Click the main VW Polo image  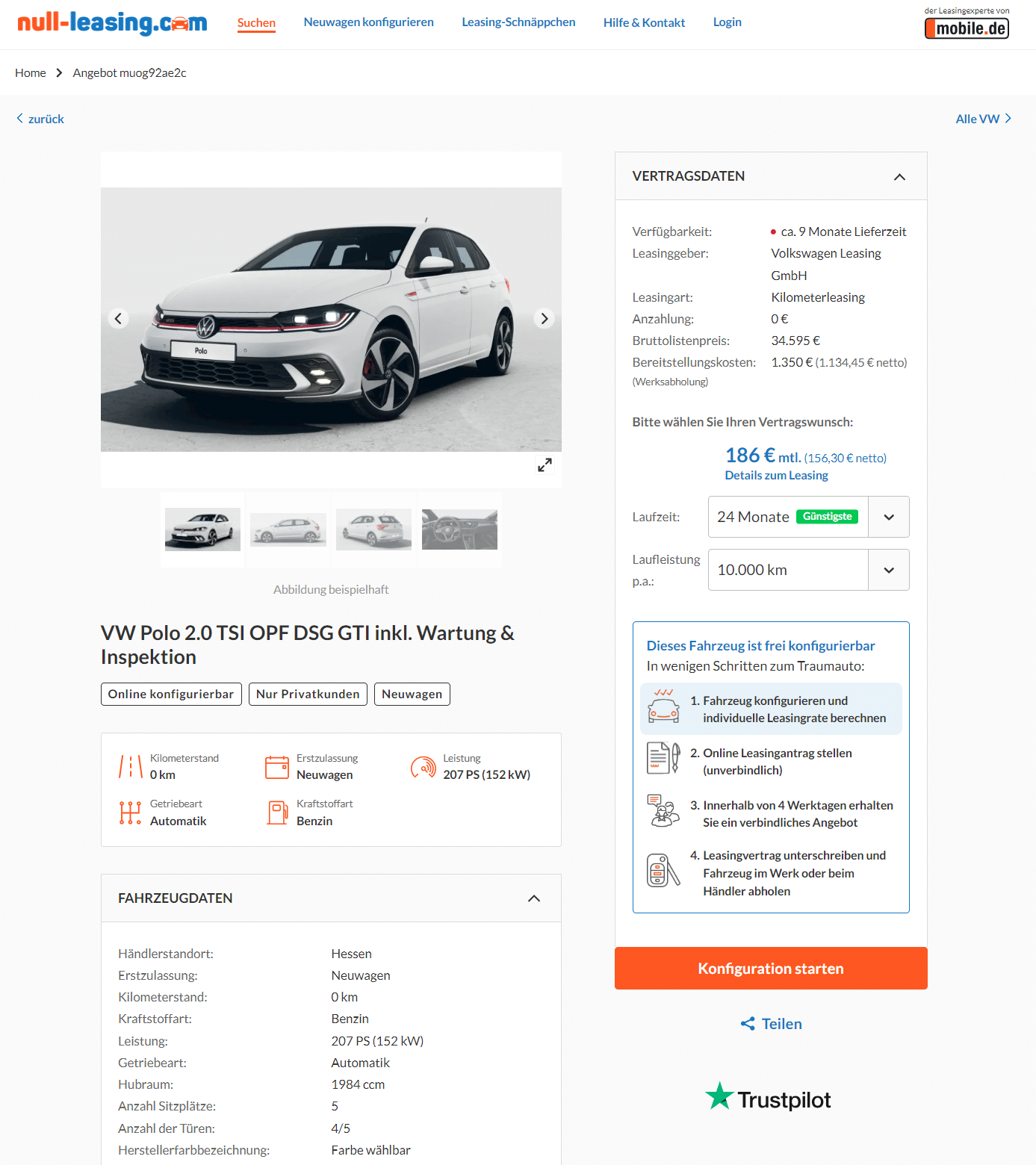click(331, 320)
